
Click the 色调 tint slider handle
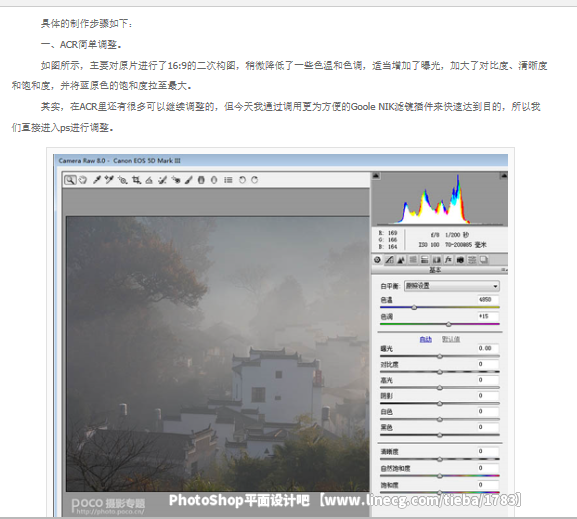[x=449, y=324]
